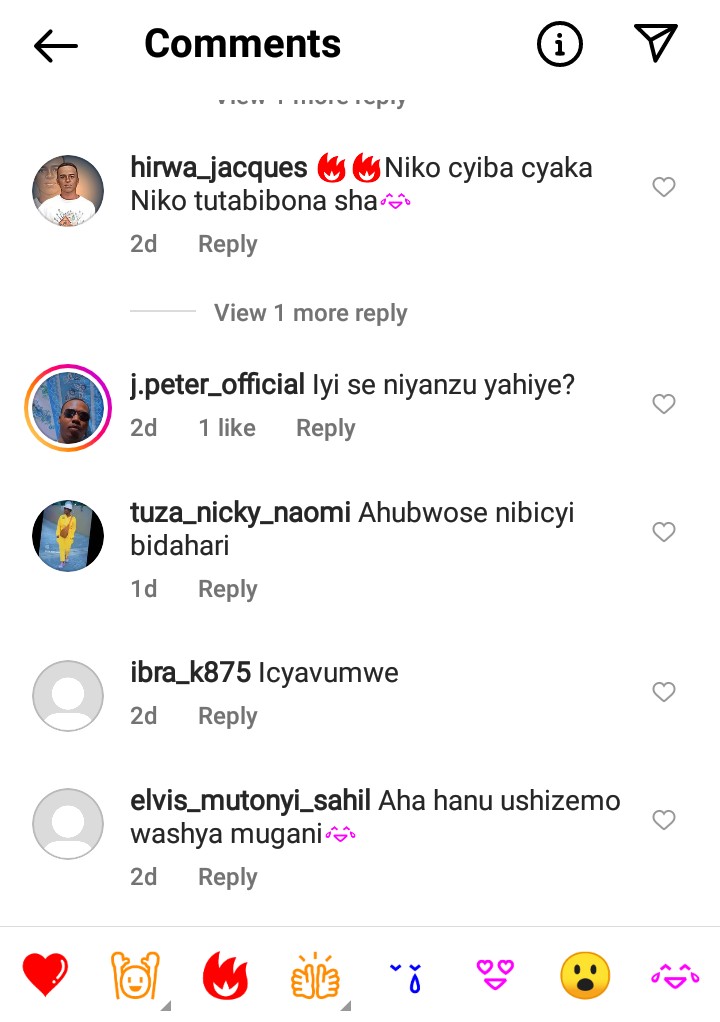Open tuza_nicky_naomi's profile picture

pyautogui.click(x=68, y=536)
